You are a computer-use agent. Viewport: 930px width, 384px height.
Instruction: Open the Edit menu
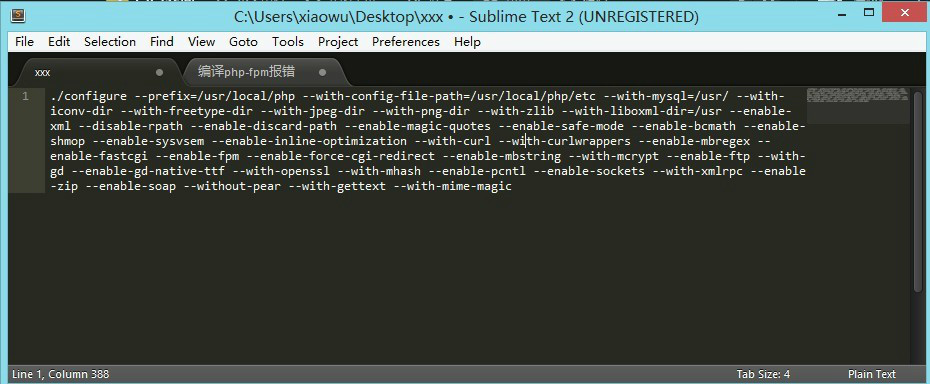[59, 42]
